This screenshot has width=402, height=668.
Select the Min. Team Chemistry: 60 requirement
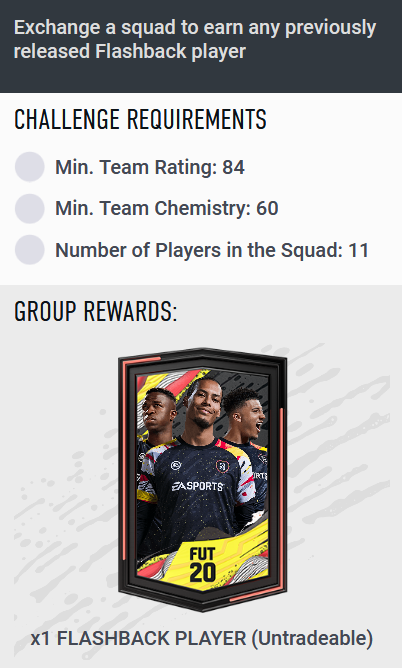(x=167, y=208)
